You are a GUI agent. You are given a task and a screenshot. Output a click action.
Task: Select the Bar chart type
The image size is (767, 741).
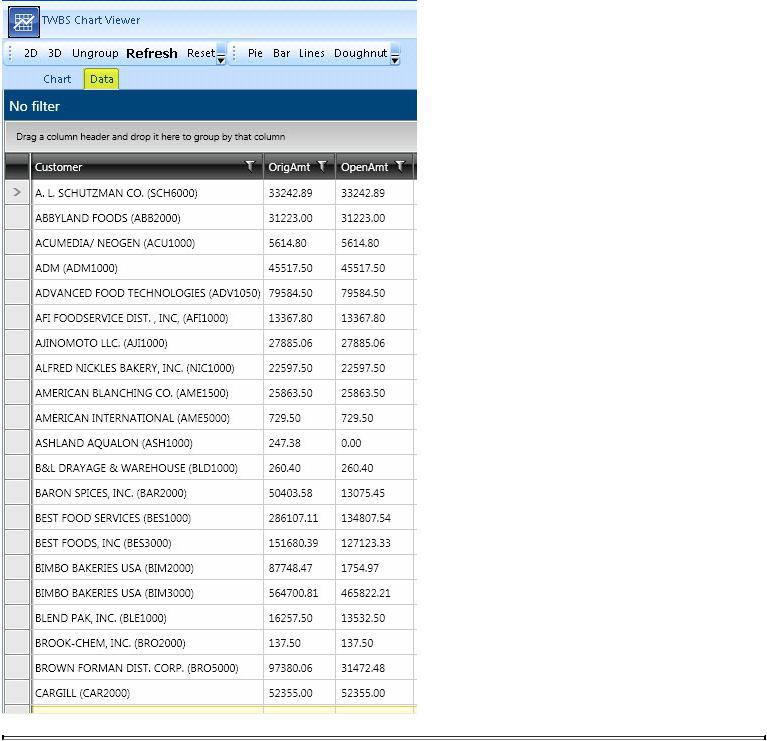pos(281,53)
